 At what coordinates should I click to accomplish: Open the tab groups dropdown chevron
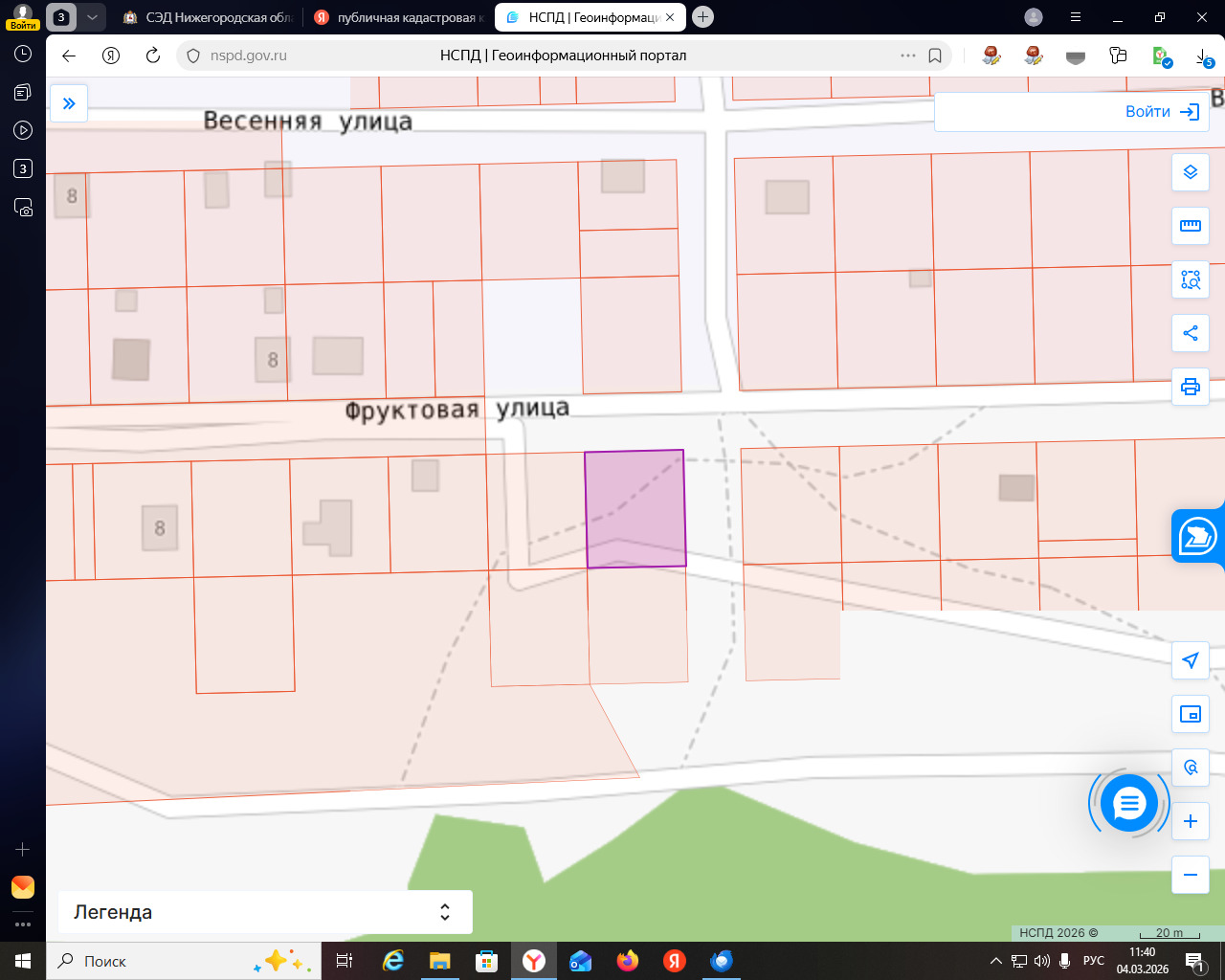(x=92, y=17)
